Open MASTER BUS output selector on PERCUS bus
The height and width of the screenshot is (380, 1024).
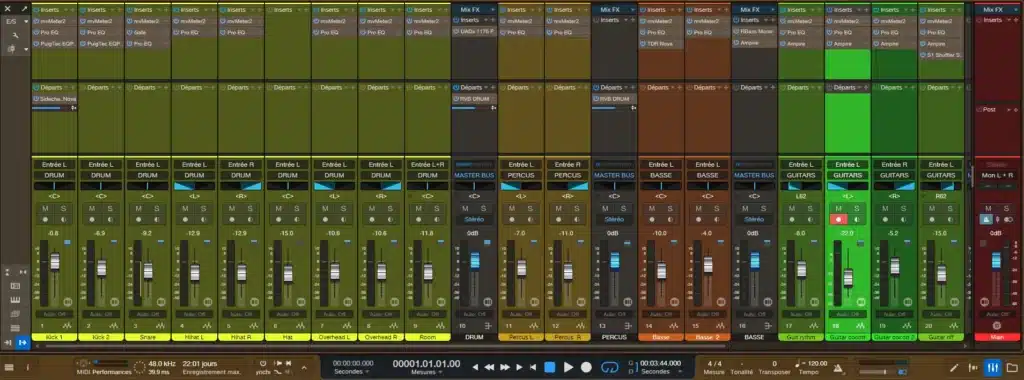pos(614,176)
